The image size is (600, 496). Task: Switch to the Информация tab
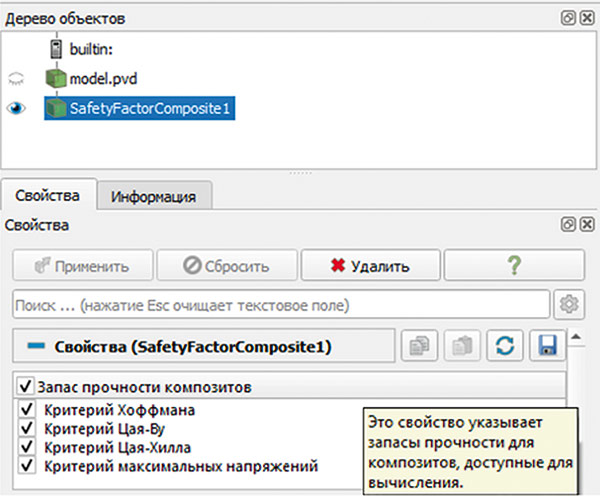click(x=153, y=196)
